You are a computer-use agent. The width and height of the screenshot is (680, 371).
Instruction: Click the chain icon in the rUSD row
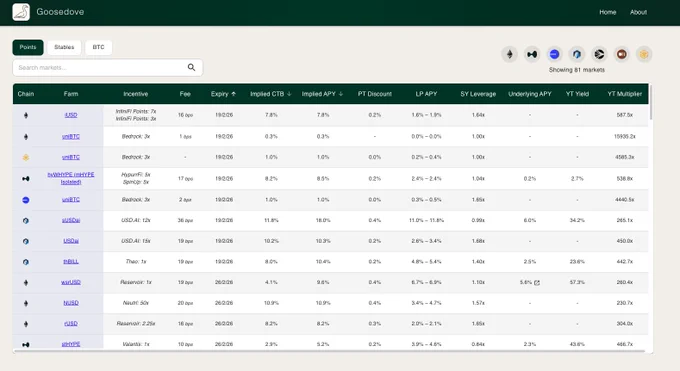(x=26, y=324)
